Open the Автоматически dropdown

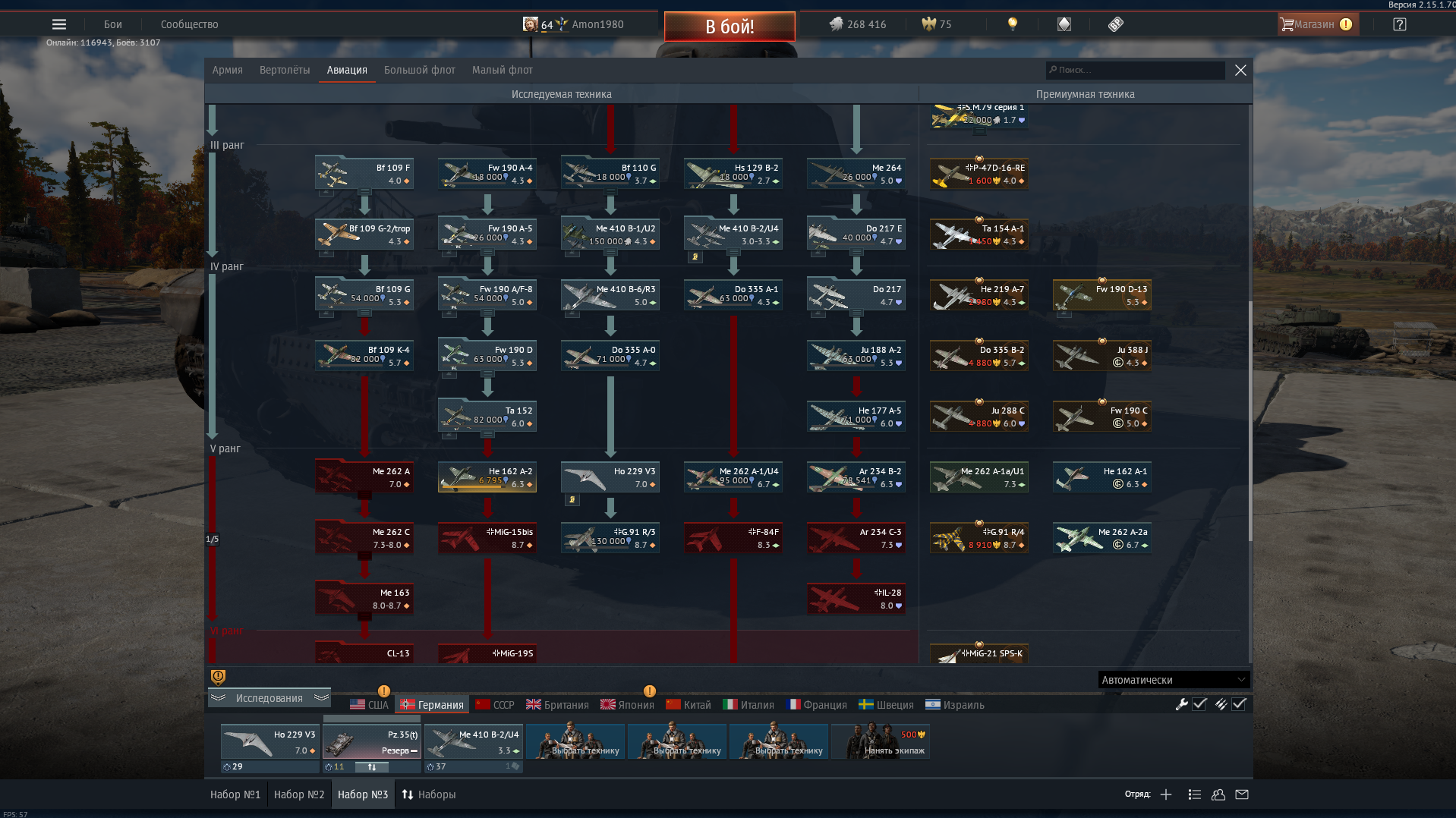coord(1173,680)
